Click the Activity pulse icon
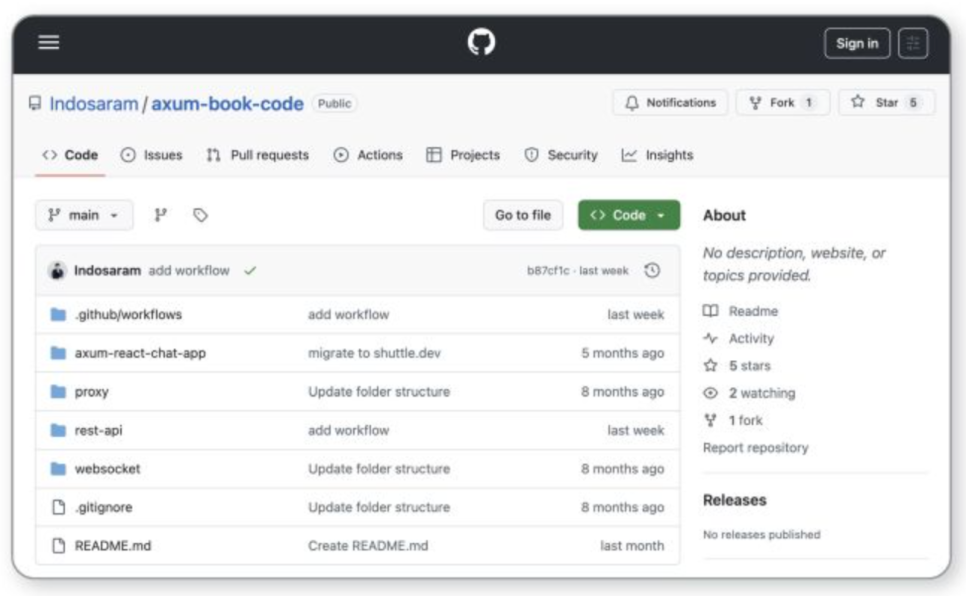966x596 pixels. pos(710,338)
